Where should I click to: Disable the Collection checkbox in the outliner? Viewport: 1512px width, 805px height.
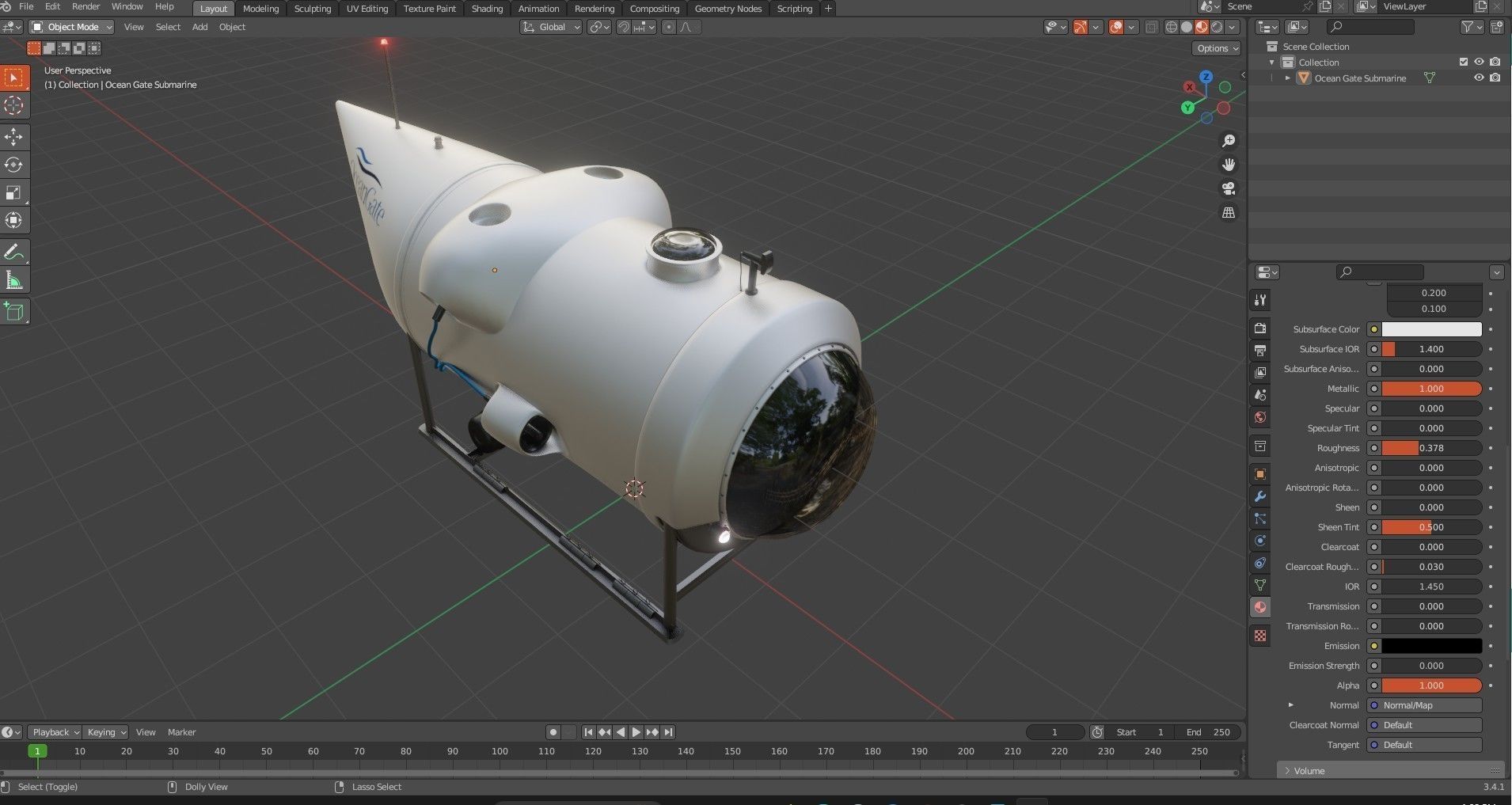click(x=1461, y=62)
